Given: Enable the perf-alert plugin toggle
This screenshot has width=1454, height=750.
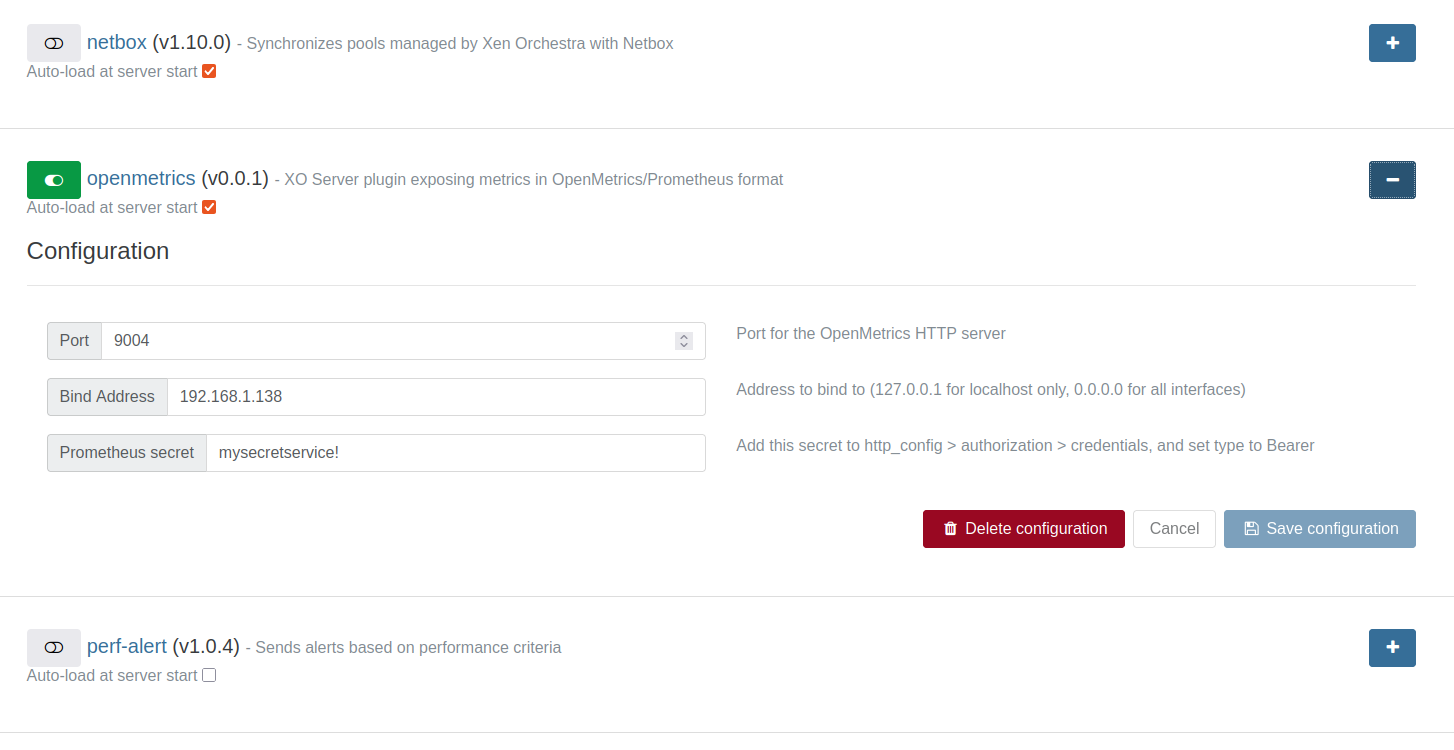Looking at the screenshot, I should (54, 647).
